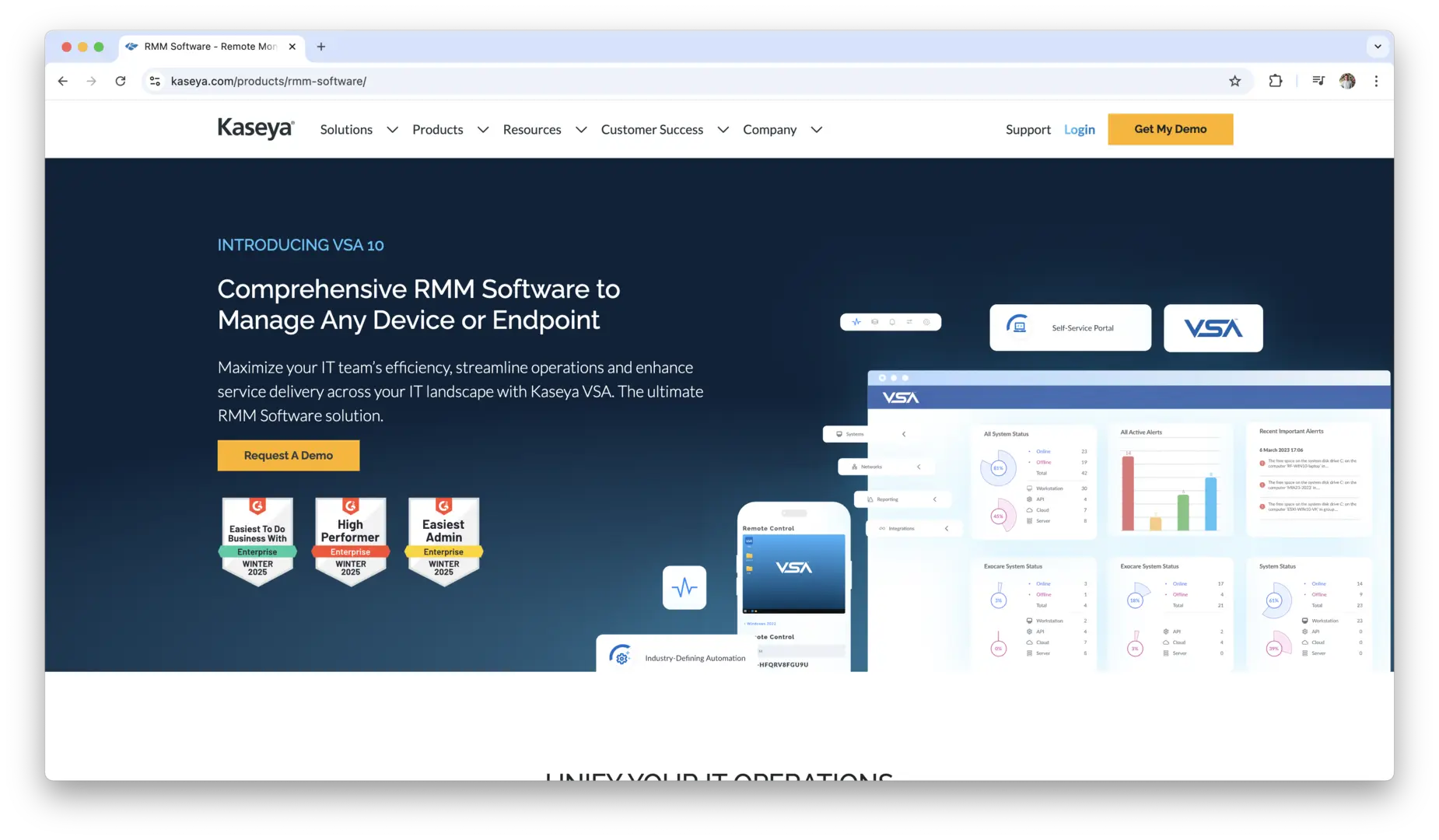The image size is (1439, 840).
Task: Click the "Comprehensive RMM Software" headline
Action: click(419, 304)
